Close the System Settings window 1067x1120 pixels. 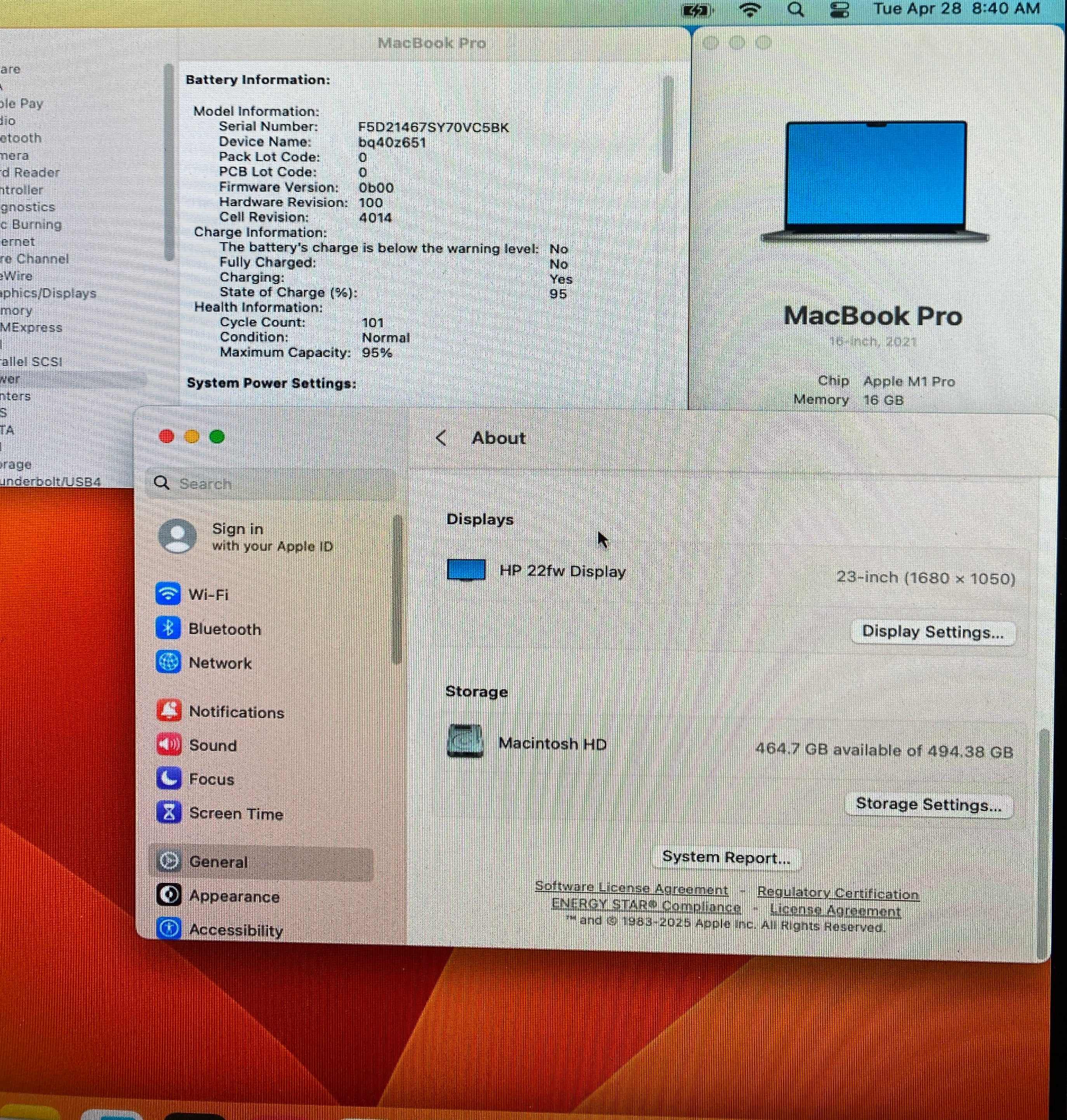(166, 436)
